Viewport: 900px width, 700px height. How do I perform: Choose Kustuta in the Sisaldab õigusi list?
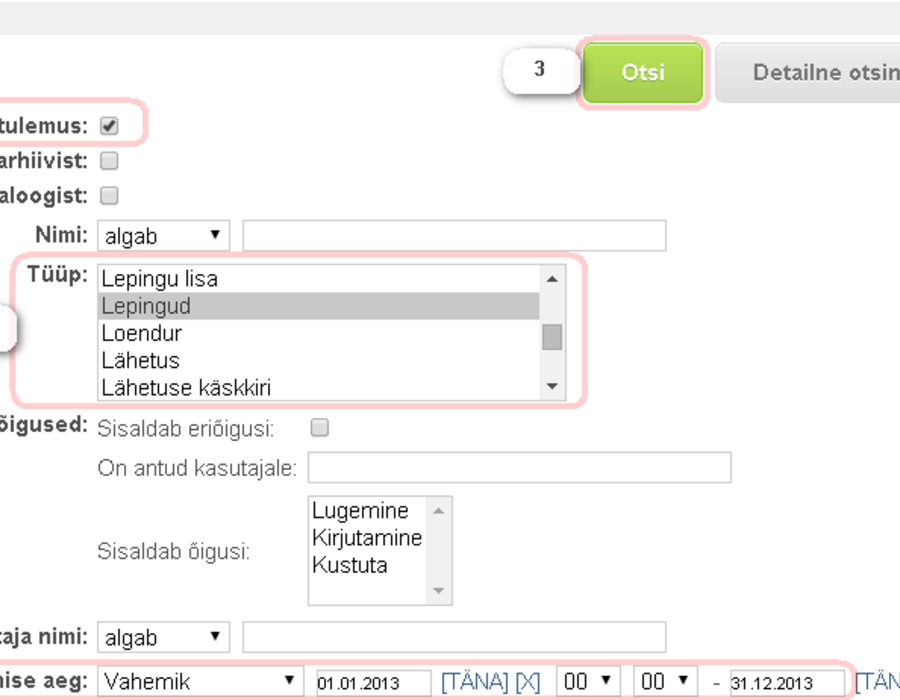coord(367,565)
